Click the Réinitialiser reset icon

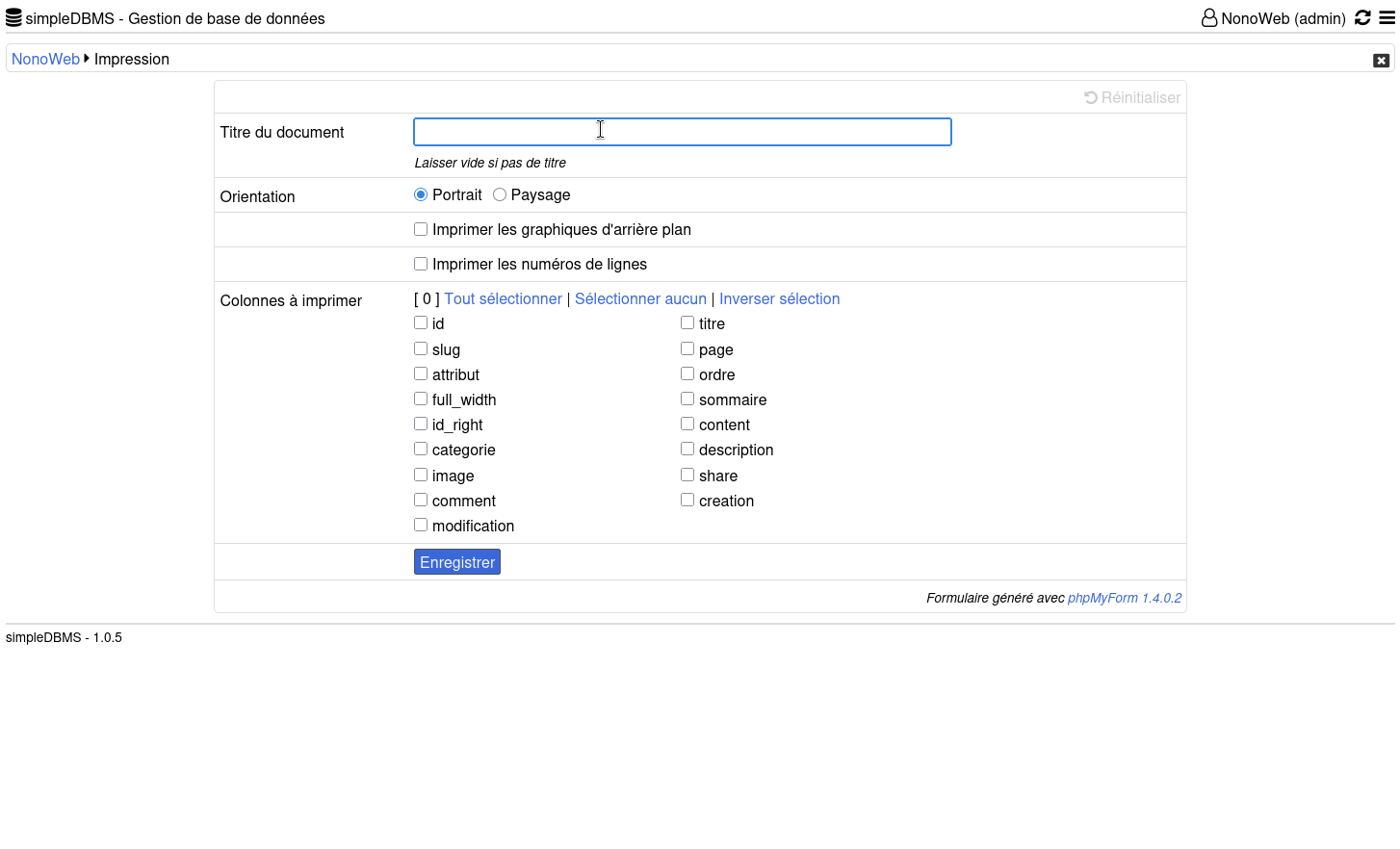point(1091,97)
